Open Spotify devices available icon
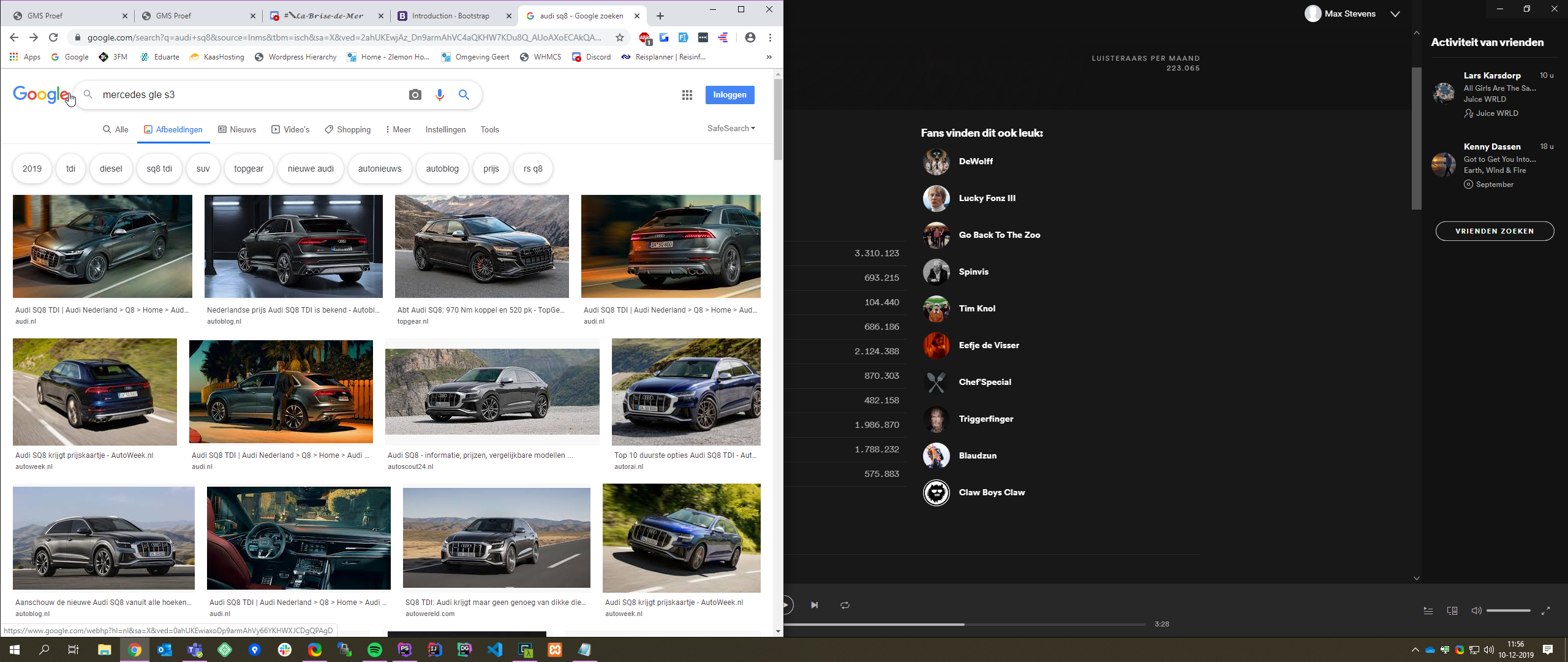Viewport: 1568px width, 662px height. point(1452,611)
